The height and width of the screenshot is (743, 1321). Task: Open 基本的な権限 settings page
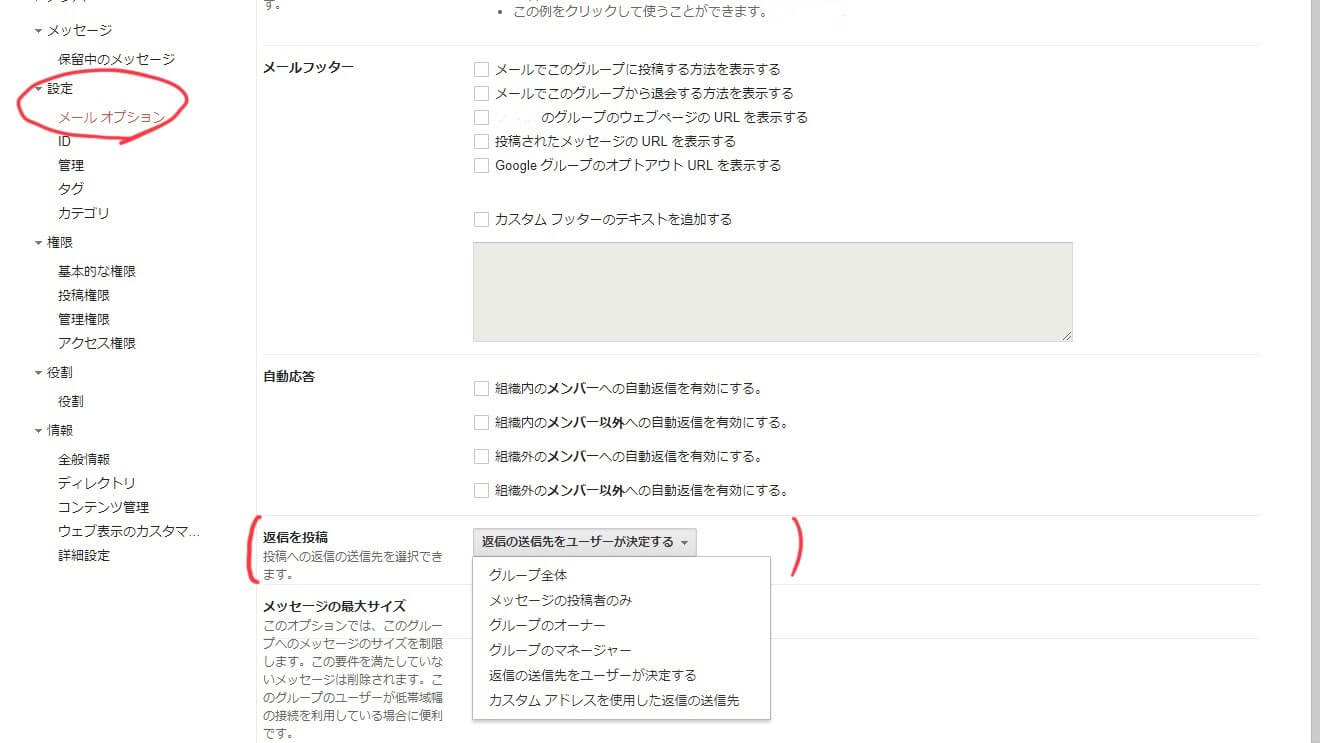tap(97, 272)
